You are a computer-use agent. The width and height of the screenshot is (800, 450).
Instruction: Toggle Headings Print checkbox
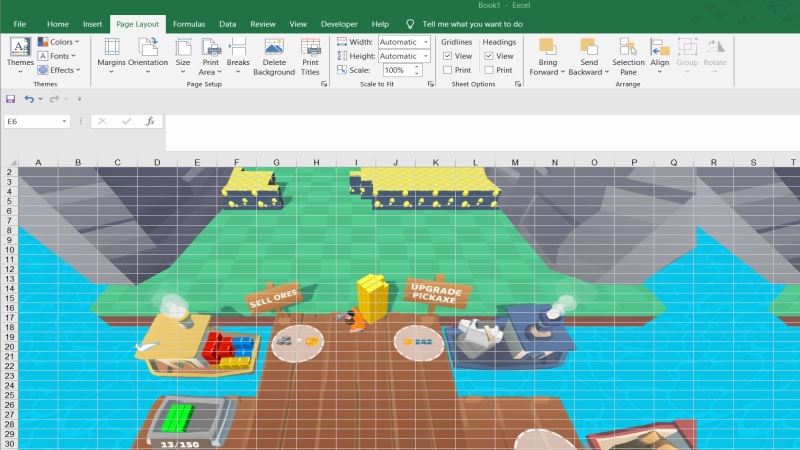489,70
